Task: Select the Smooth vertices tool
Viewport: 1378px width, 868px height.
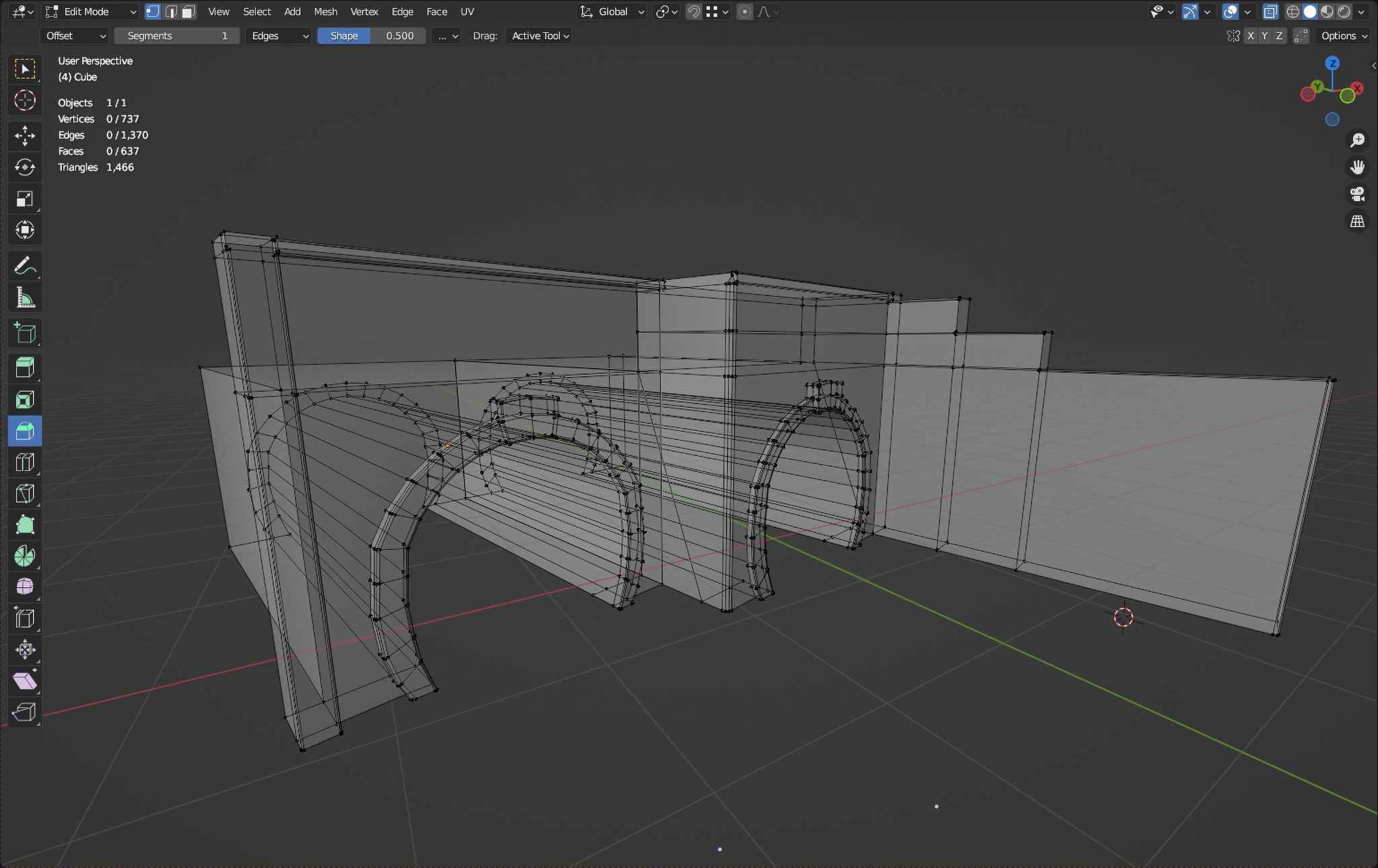Action: pyautogui.click(x=25, y=587)
